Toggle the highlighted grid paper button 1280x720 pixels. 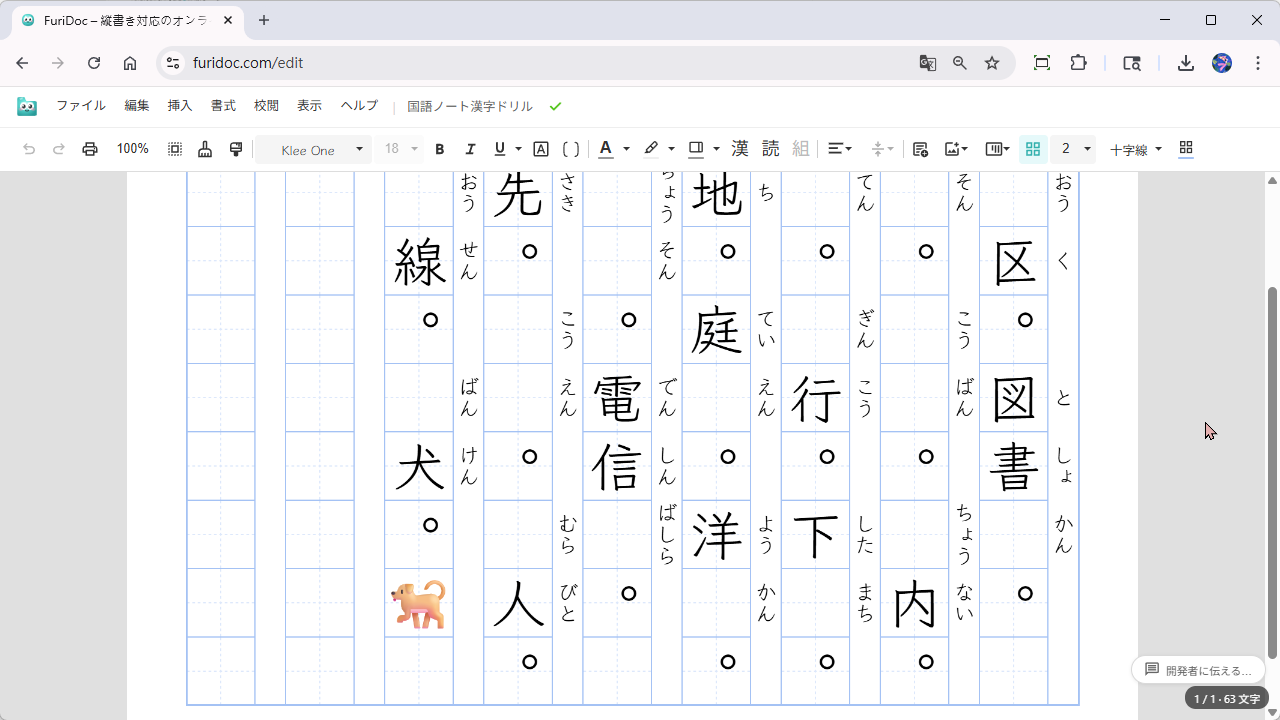click(x=1033, y=149)
